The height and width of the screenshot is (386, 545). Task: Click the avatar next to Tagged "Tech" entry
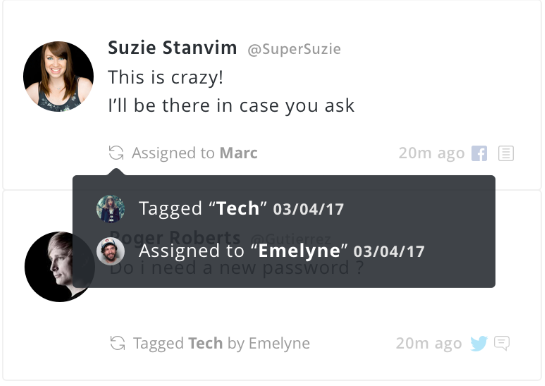click(111, 208)
